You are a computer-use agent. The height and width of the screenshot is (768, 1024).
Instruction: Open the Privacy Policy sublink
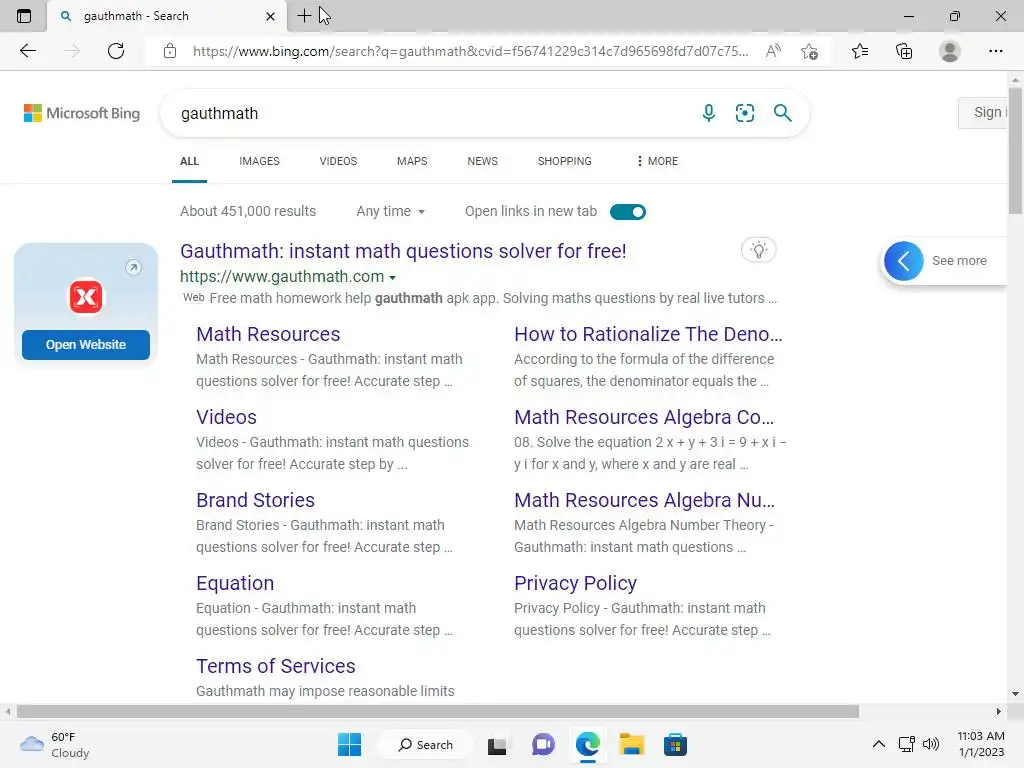575,583
